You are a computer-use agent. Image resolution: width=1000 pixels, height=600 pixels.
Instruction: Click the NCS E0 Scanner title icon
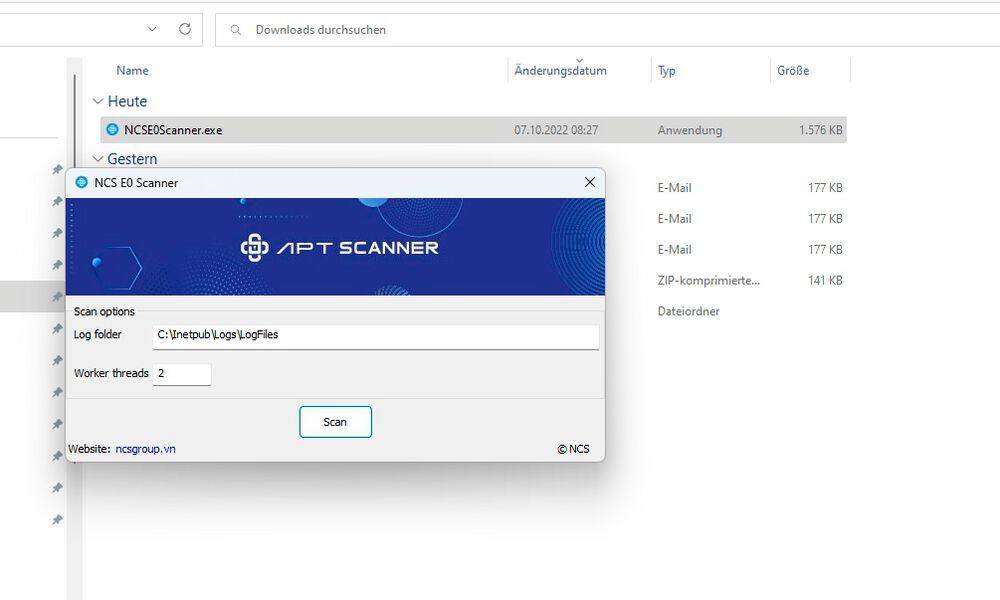click(82, 182)
